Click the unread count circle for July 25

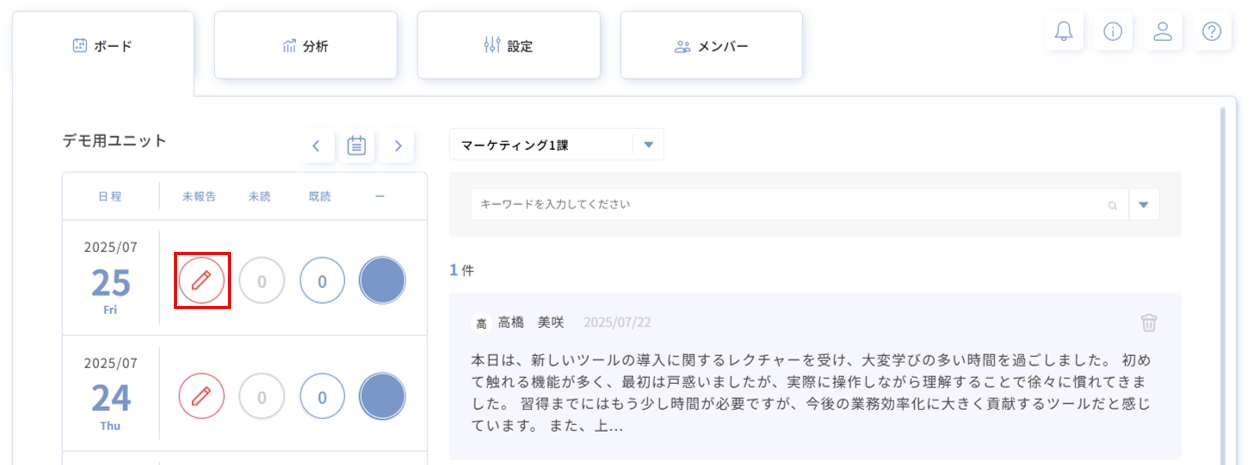[x=262, y=281]
